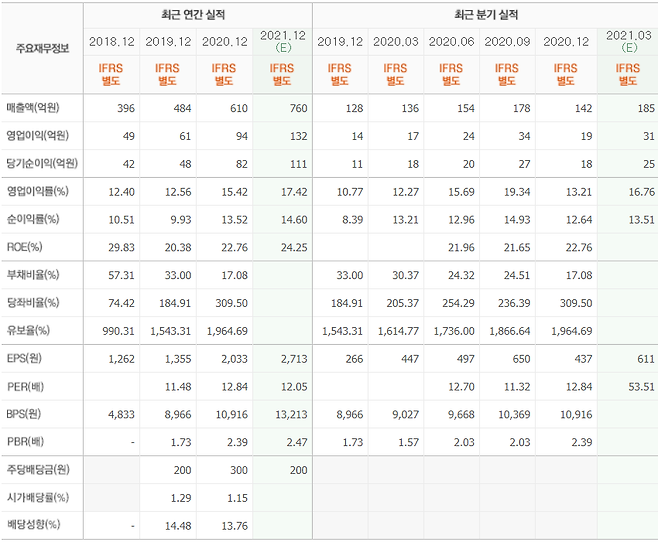Click the 2020.03 quarterly column header
658x542 pixels.
click(396, 41)
